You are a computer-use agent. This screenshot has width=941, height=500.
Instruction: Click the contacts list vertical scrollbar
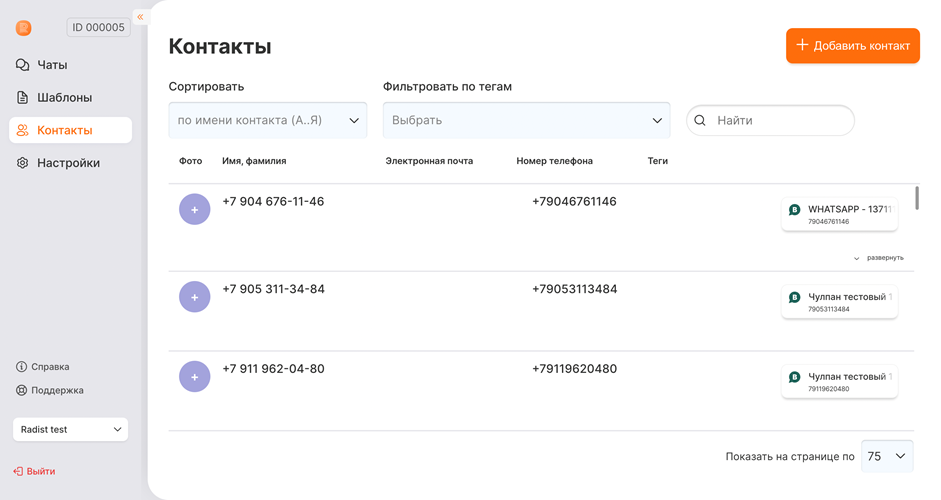tap(917, 198)
